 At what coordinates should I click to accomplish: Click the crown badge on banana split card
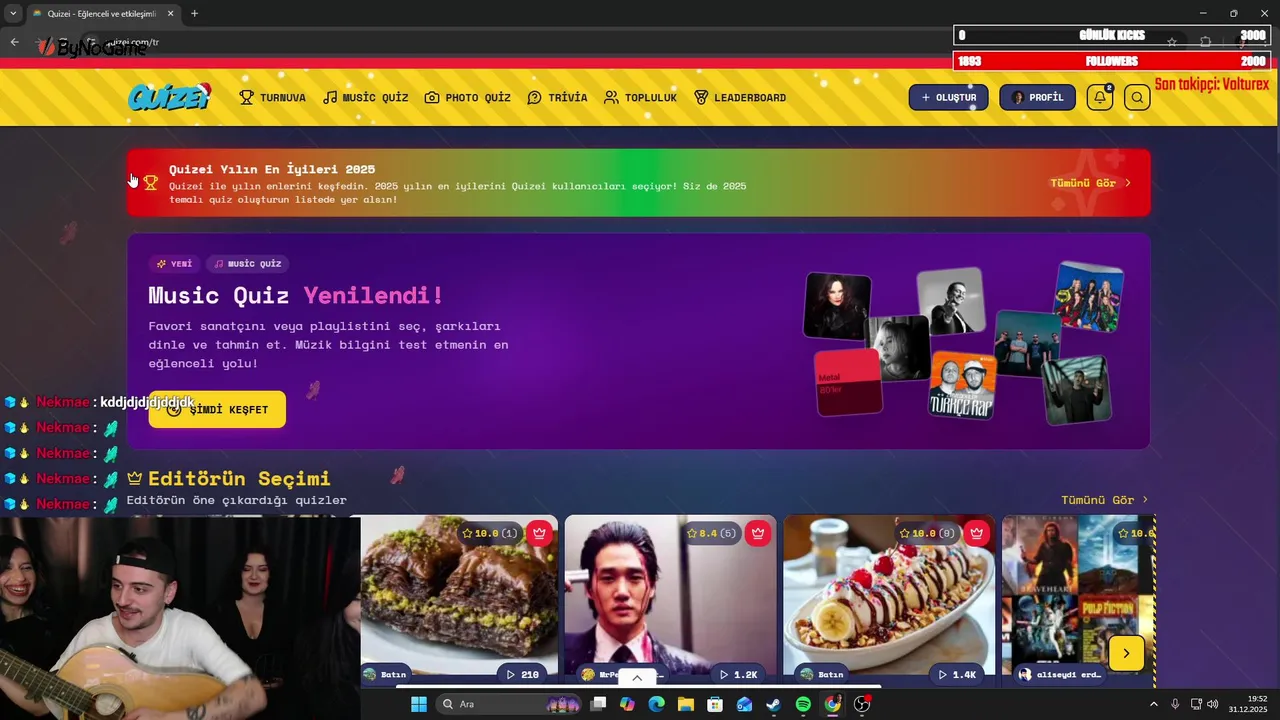(x=976, y=533)
